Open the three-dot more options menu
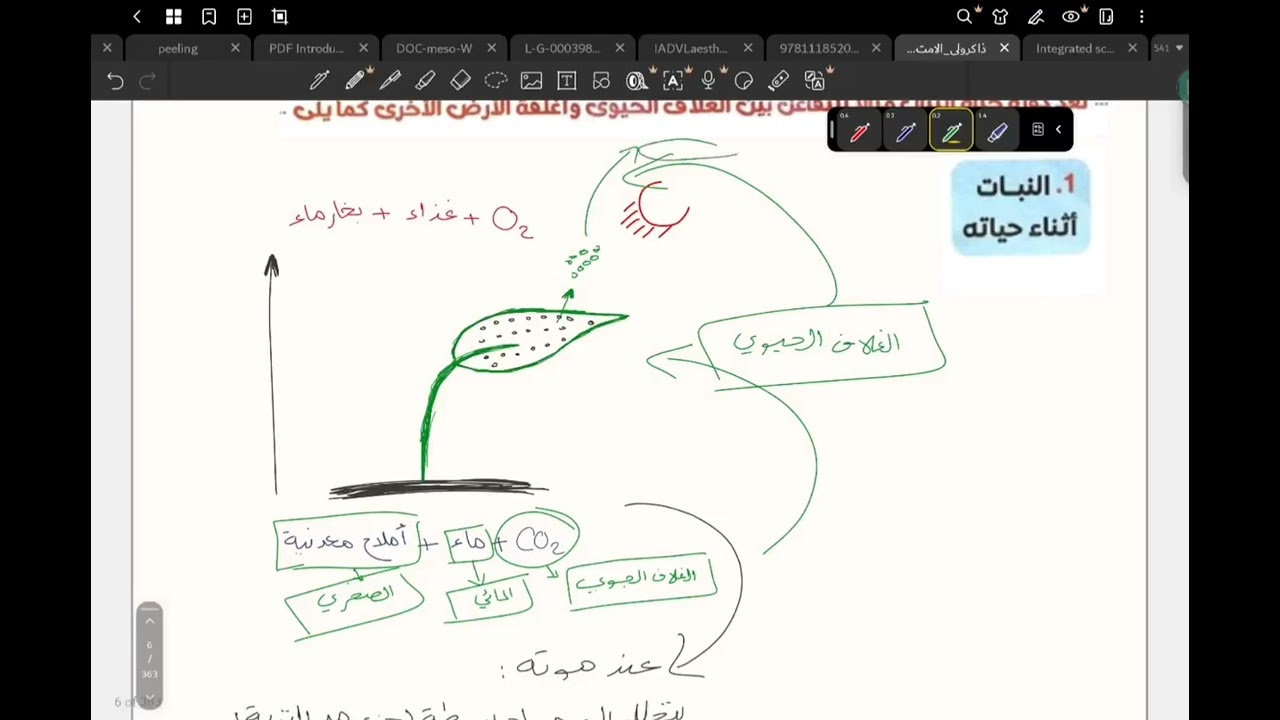The width and height of the screenshot is (1280, 720). click(1141, 16)
